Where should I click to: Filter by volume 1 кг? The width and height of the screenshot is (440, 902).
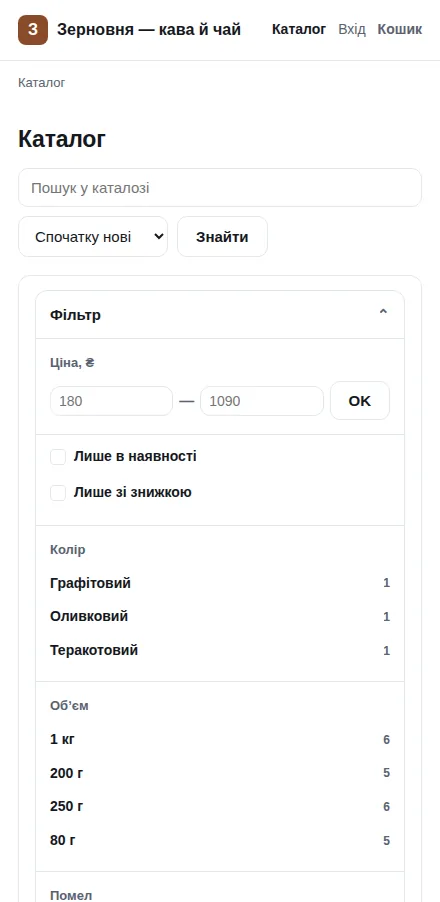tap(220, 739)
